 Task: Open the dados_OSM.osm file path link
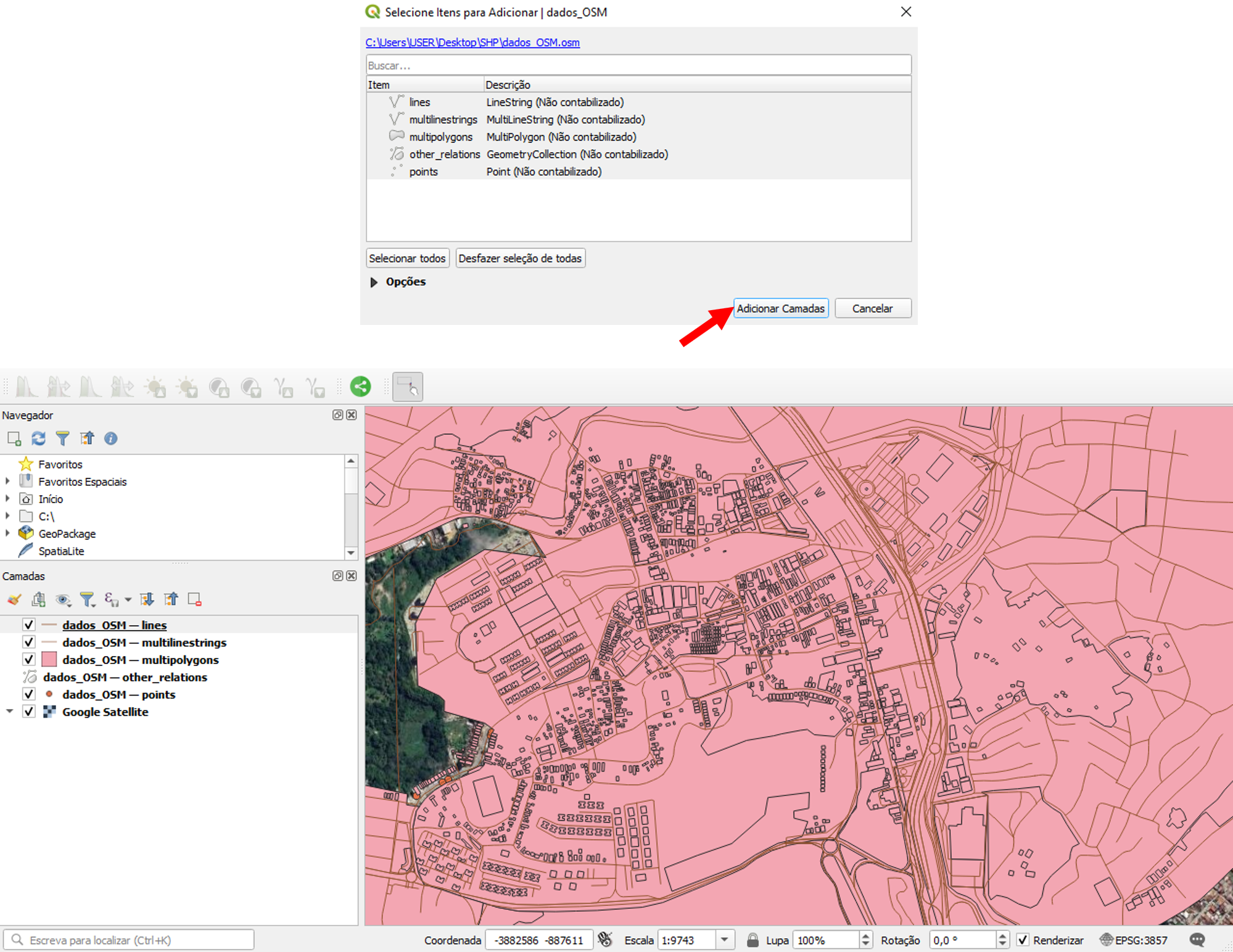tap(472, 43)
